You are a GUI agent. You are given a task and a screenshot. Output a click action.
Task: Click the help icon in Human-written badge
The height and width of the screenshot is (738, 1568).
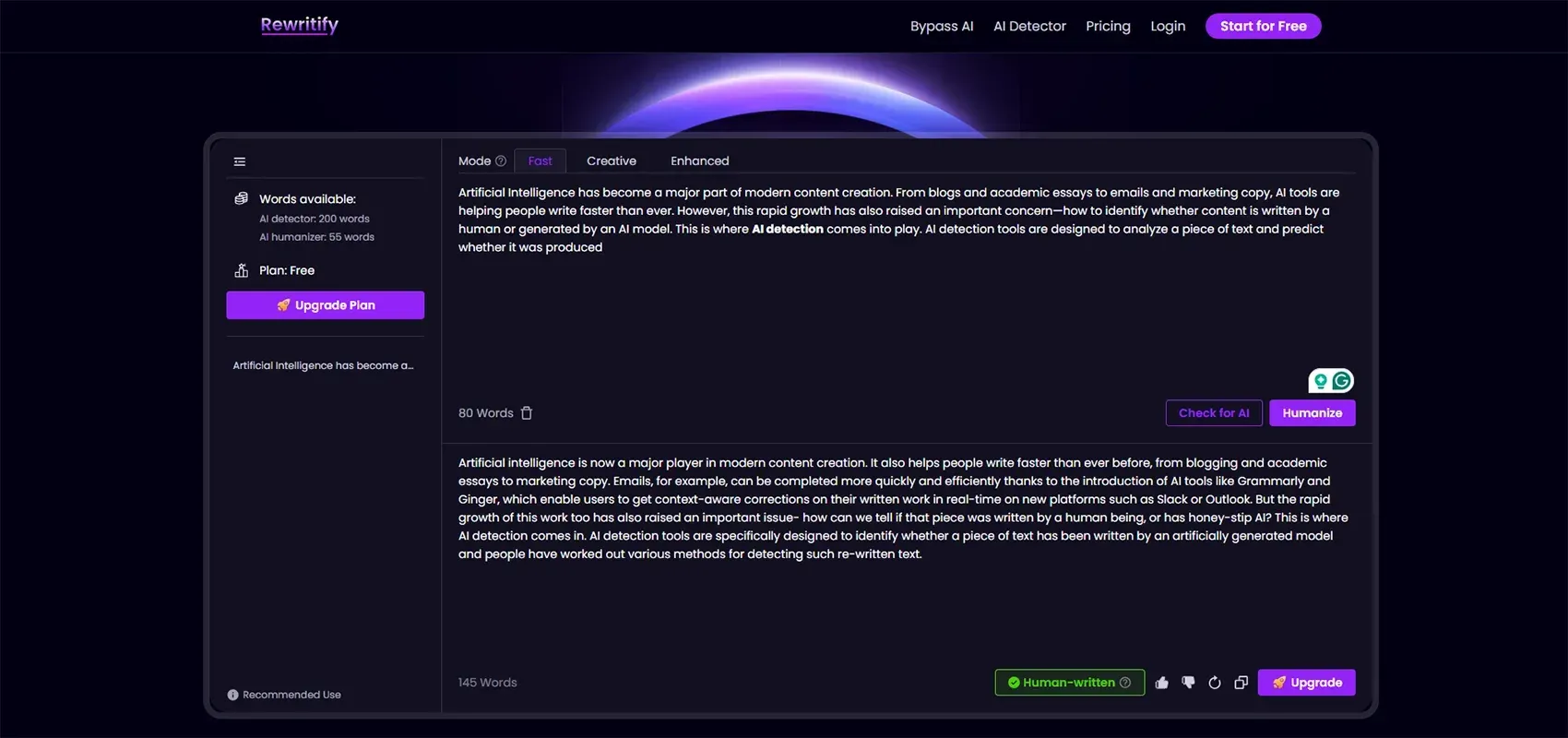pos(1125,683)
